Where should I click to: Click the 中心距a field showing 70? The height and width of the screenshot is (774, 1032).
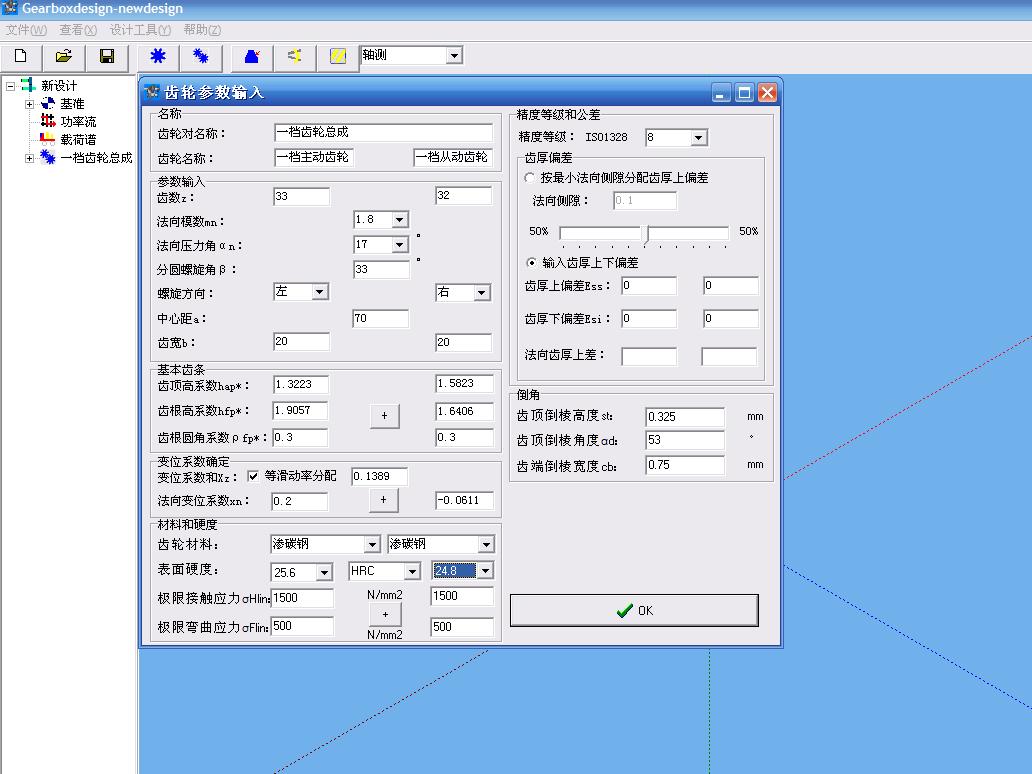pyautogui.click(x=380, y=319)
